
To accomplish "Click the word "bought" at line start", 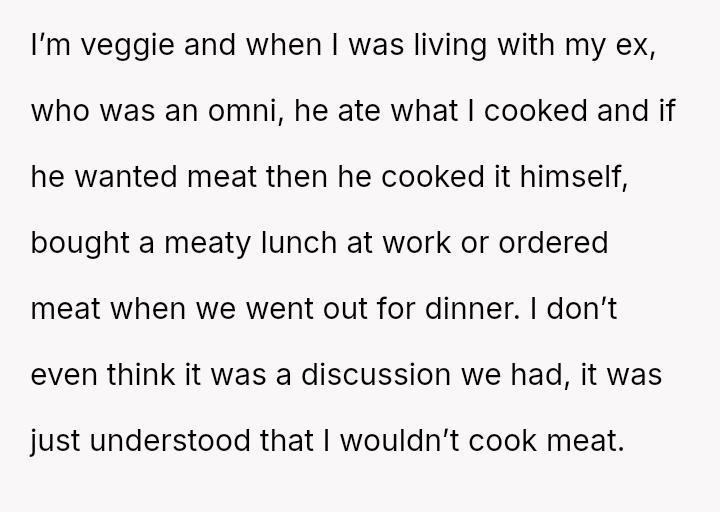I will click(x=82, y=243).
